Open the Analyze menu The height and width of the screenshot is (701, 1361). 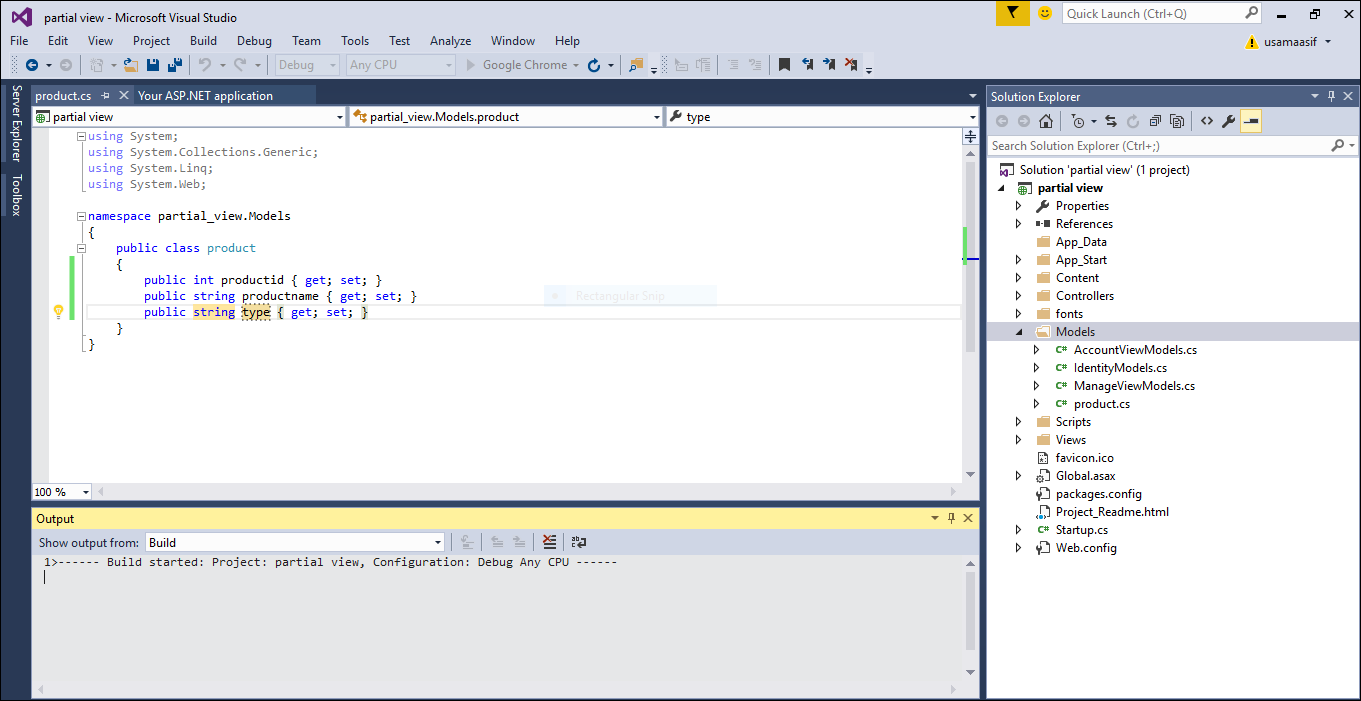(x=450, y=41)
